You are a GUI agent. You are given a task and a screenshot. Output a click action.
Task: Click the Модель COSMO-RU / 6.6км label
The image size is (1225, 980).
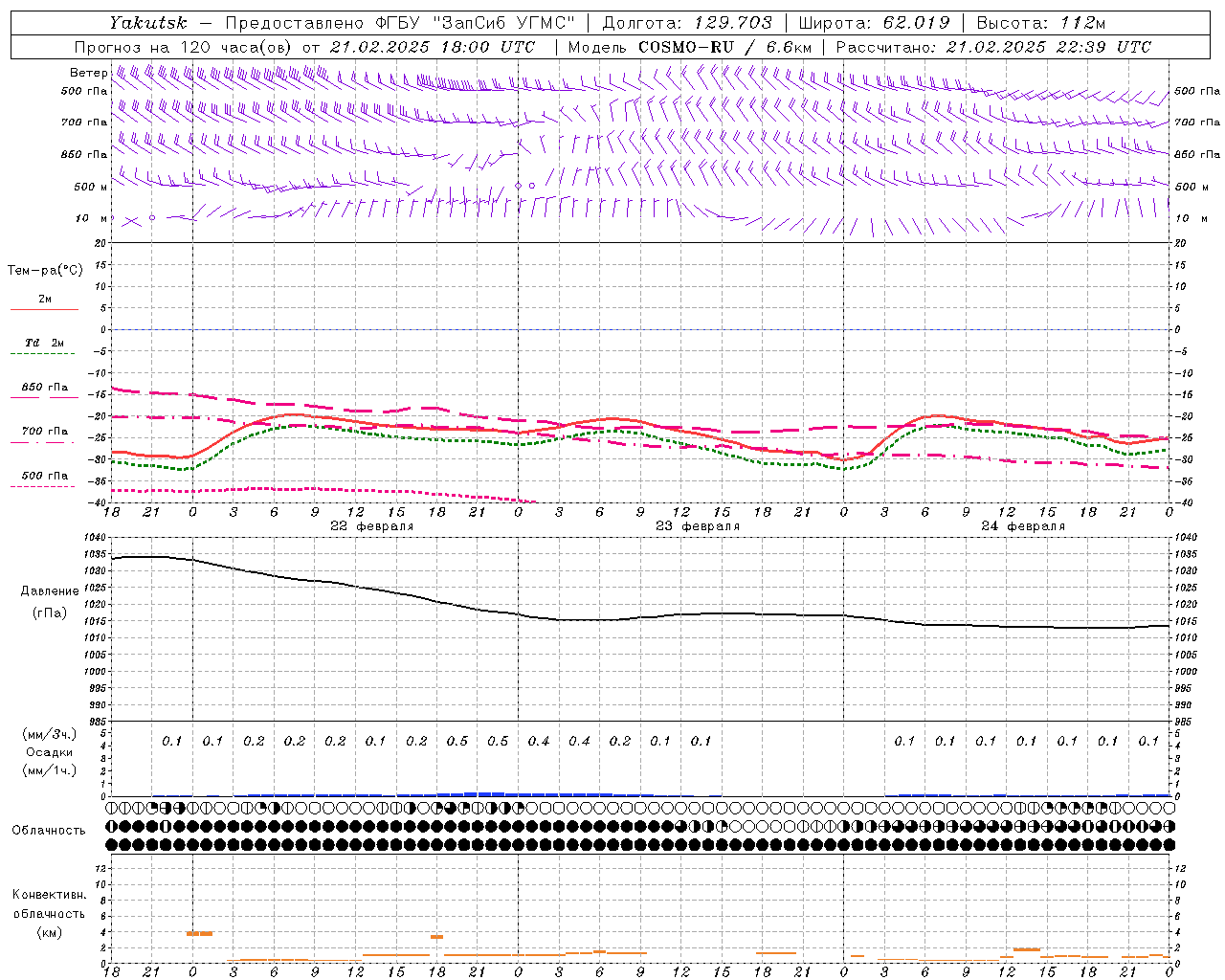click(x=690, y=47)
